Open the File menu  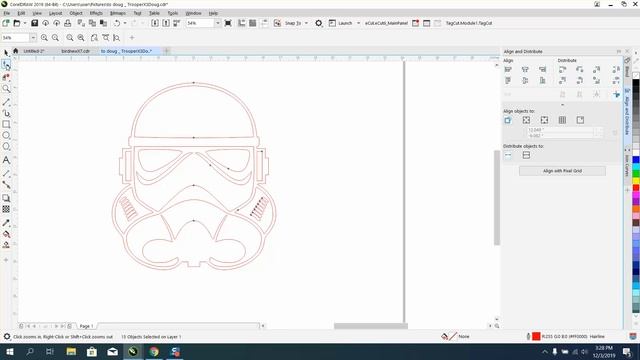(x=7, y=13)
